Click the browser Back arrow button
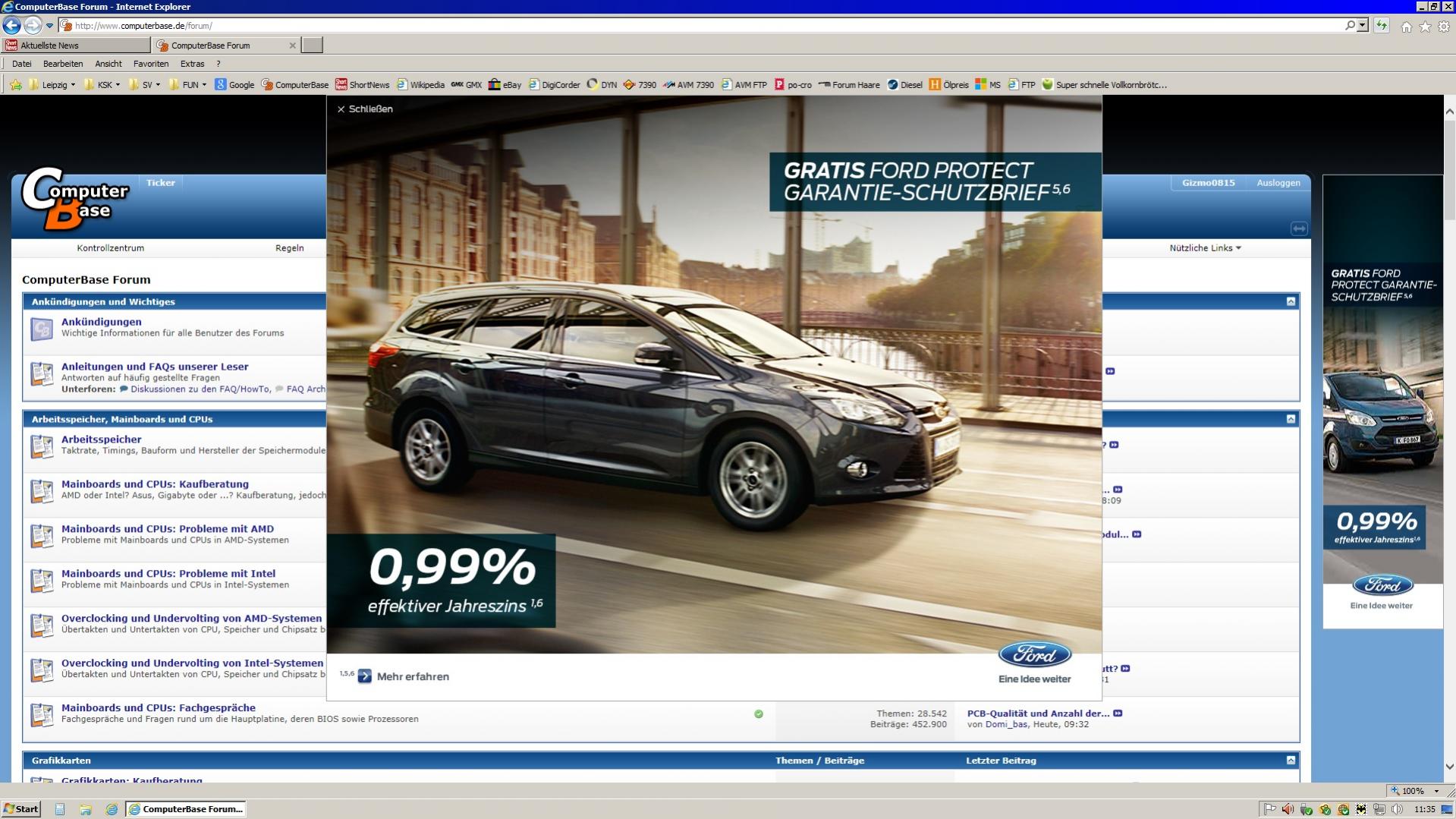Viewport: 1456px width, 819px height. 11,26
